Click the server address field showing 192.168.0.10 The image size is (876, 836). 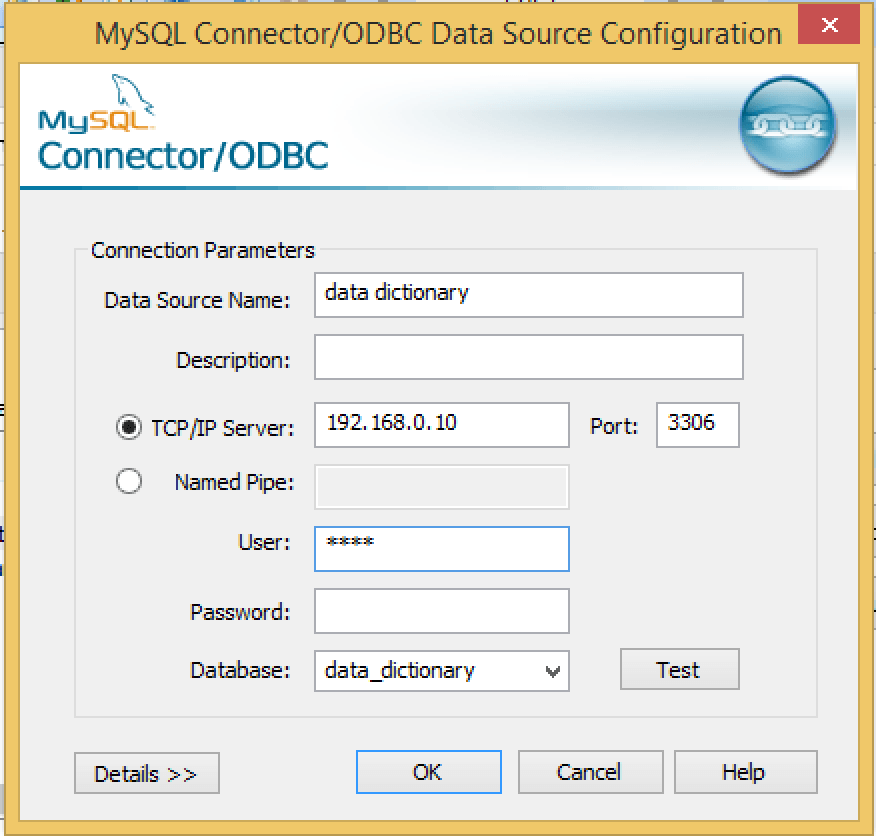tap(441, 424)
